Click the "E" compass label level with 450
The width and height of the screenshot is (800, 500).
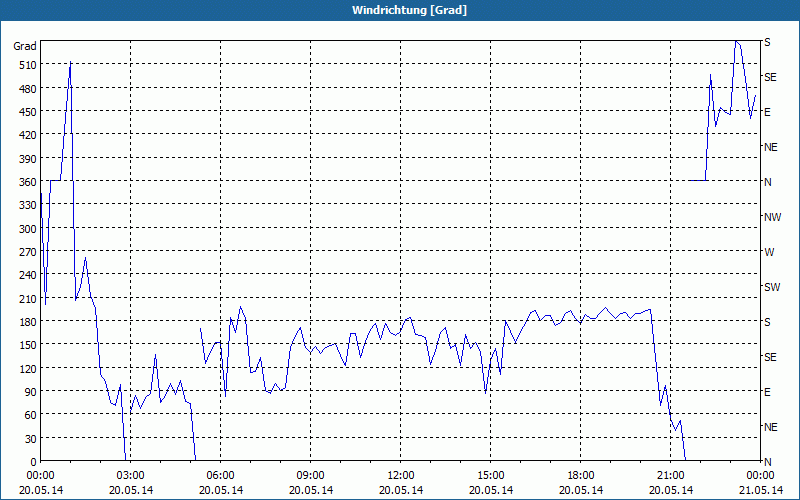tap(767, 112)
